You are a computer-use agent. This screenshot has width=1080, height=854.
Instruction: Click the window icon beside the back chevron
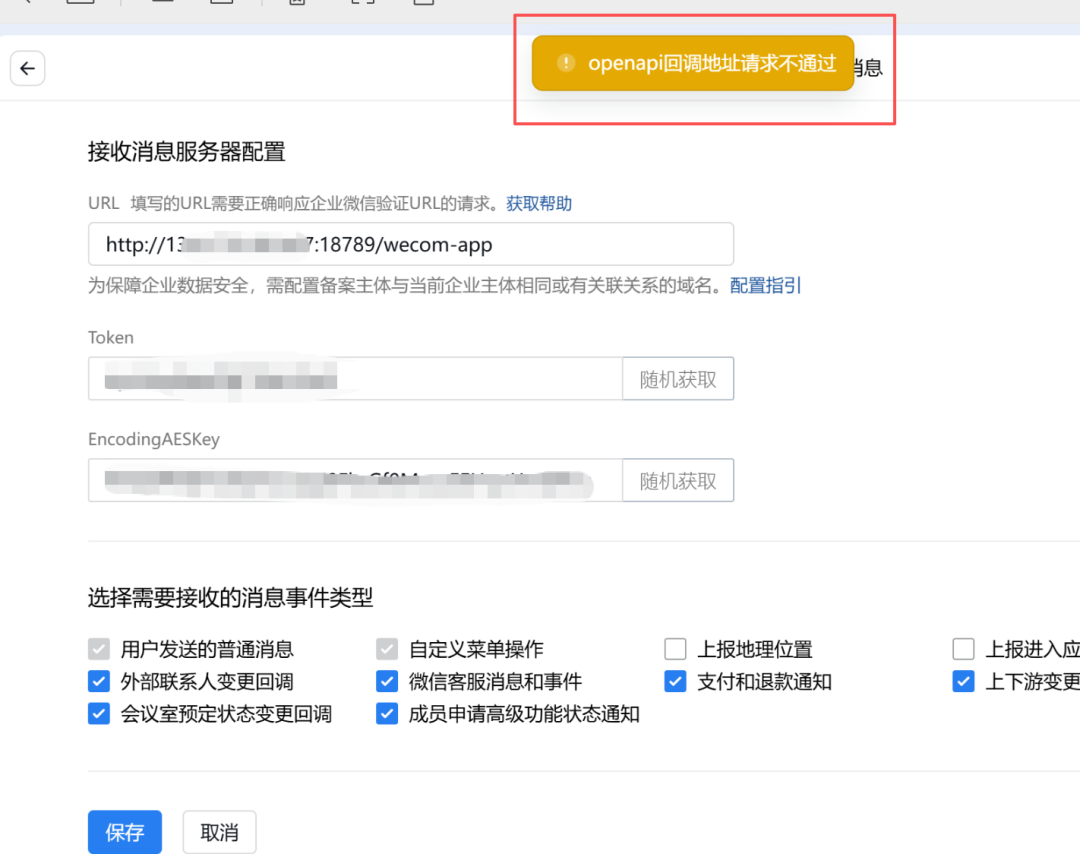pos(78,3)
